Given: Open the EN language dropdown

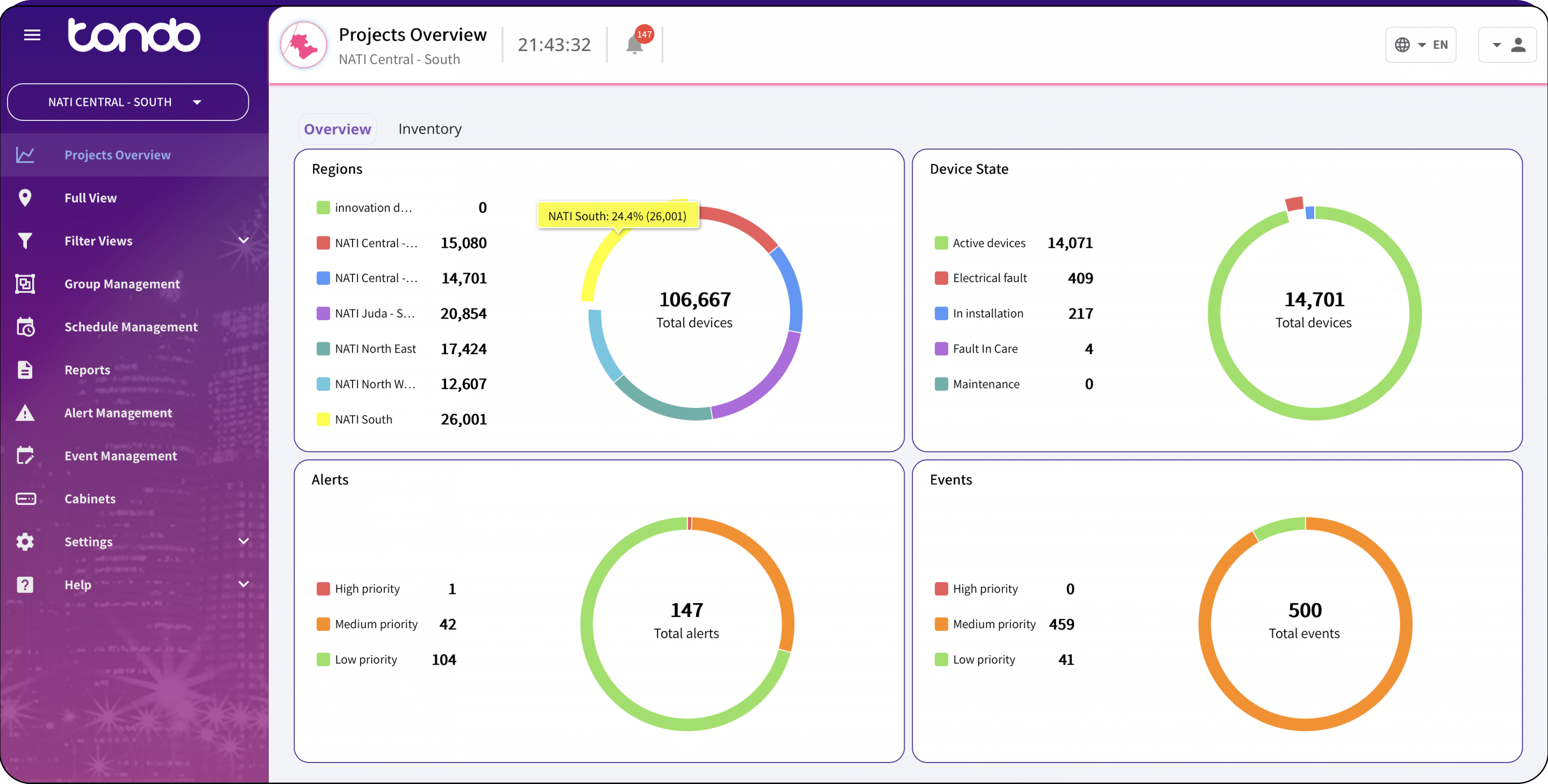Looking at the screenshot, I should tap(1421, 45).
